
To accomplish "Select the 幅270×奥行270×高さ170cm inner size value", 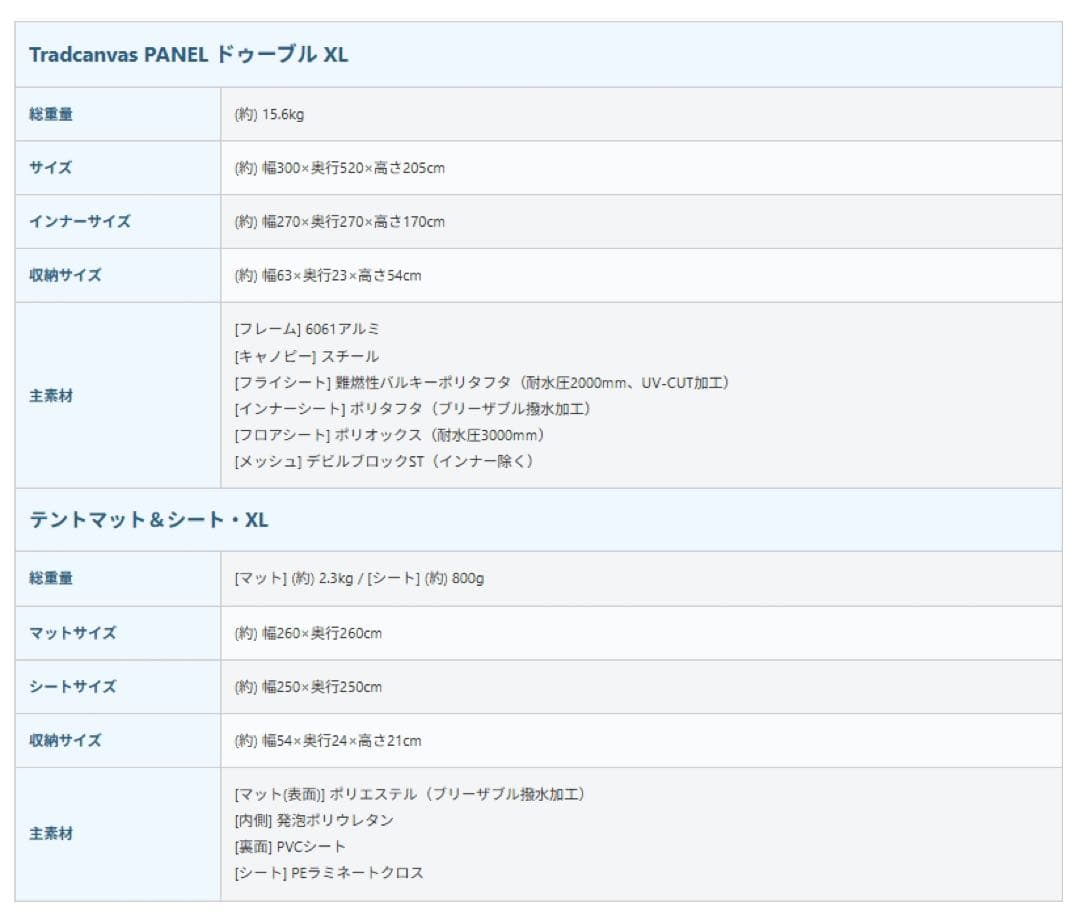I will tap(339, 221).
